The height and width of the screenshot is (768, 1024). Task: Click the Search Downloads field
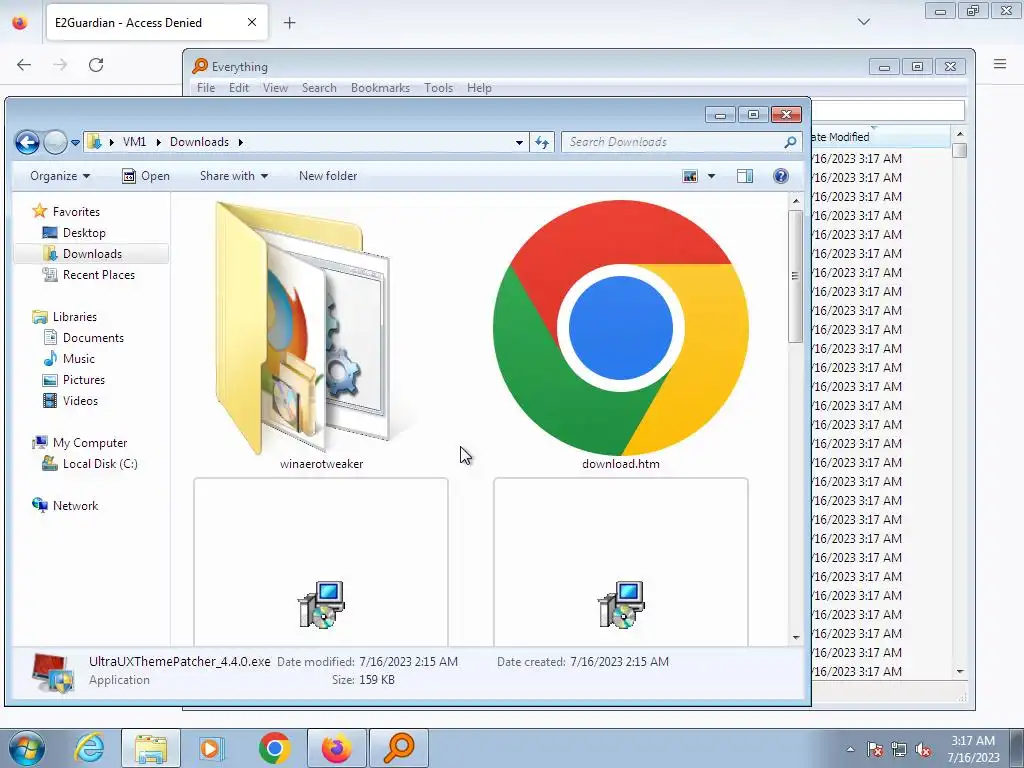pyautogui.click(x=682, y=142)
